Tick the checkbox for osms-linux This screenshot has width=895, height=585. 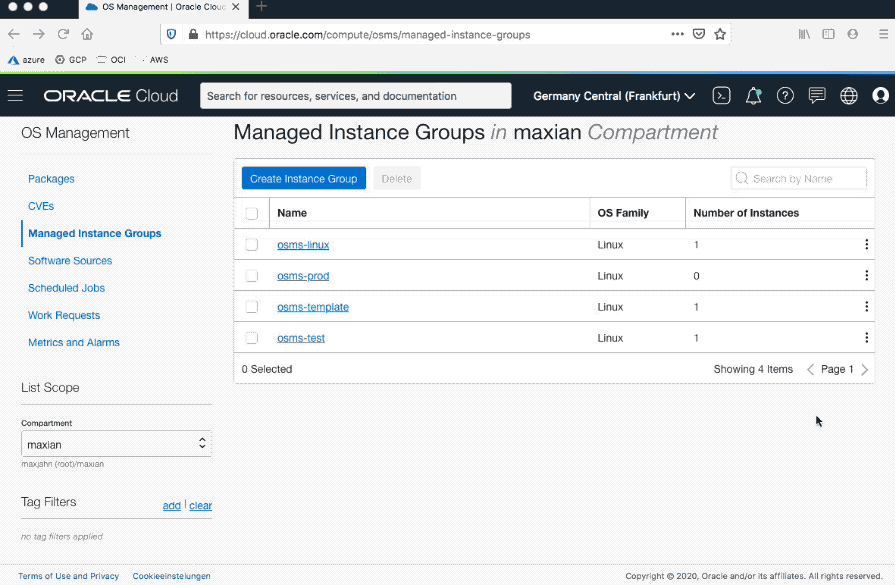pyautogui.click(x=252, y=245)
